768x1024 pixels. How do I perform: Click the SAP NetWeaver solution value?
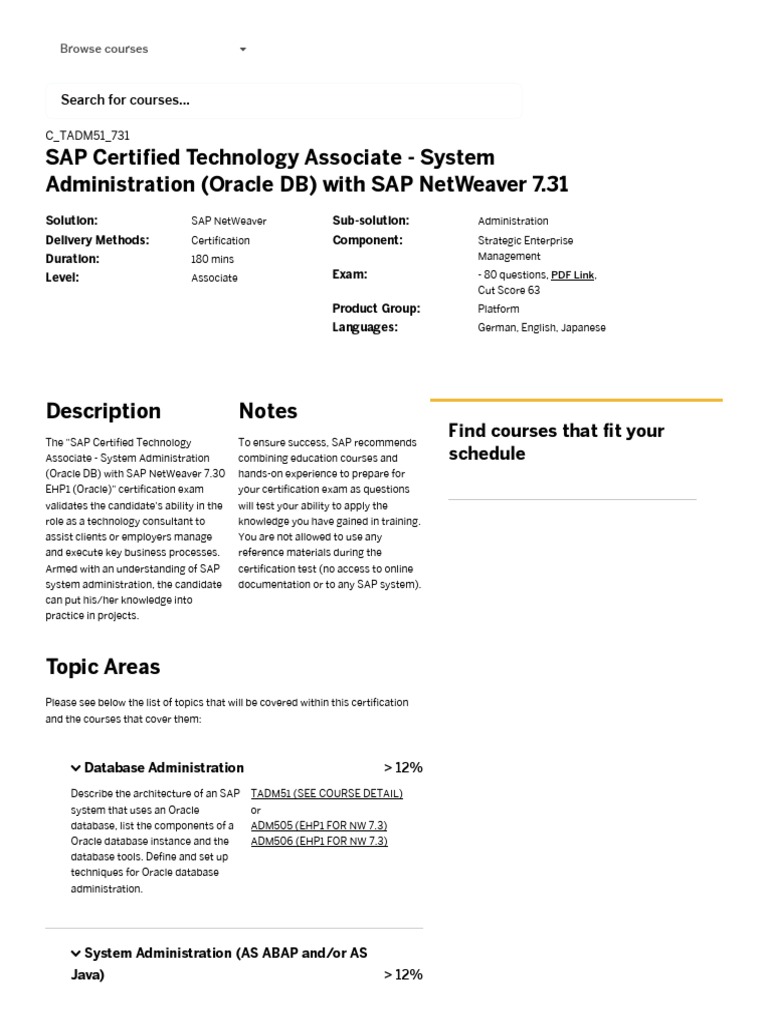click(229, 221)
